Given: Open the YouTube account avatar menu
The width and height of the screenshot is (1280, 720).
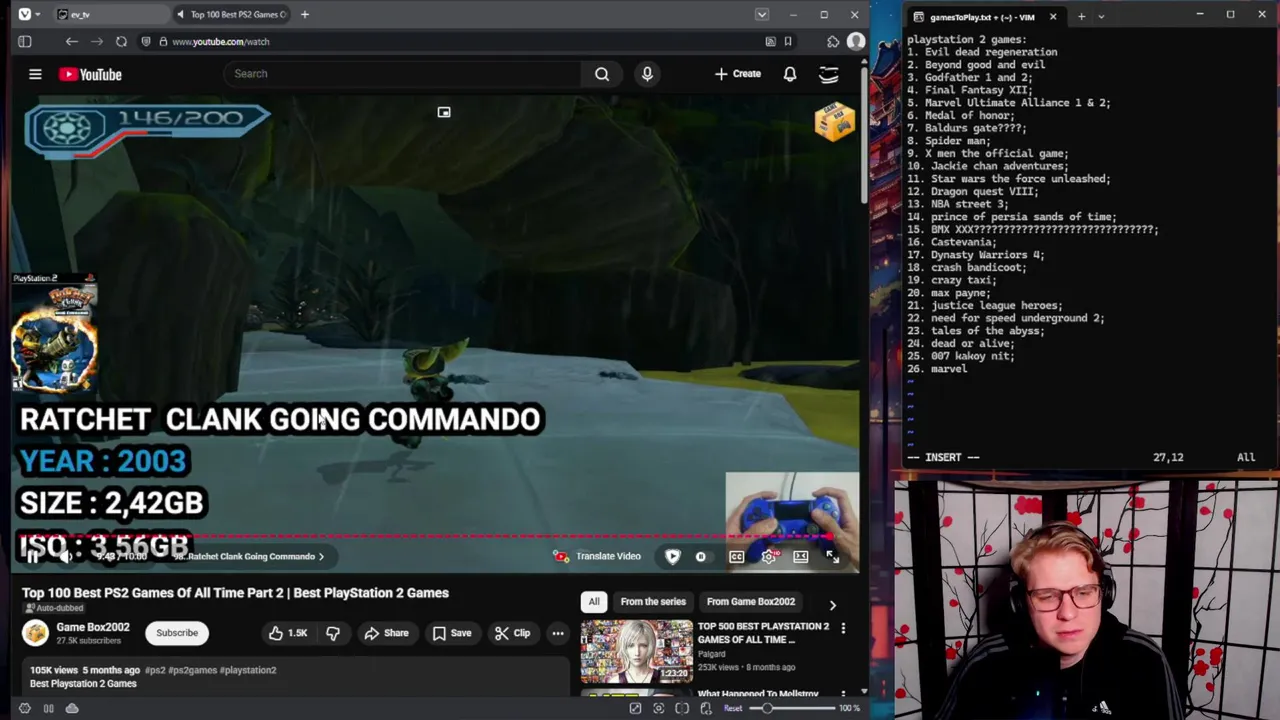Looking at the screenshot, I should pyautogui.click(x=829, y=74).
